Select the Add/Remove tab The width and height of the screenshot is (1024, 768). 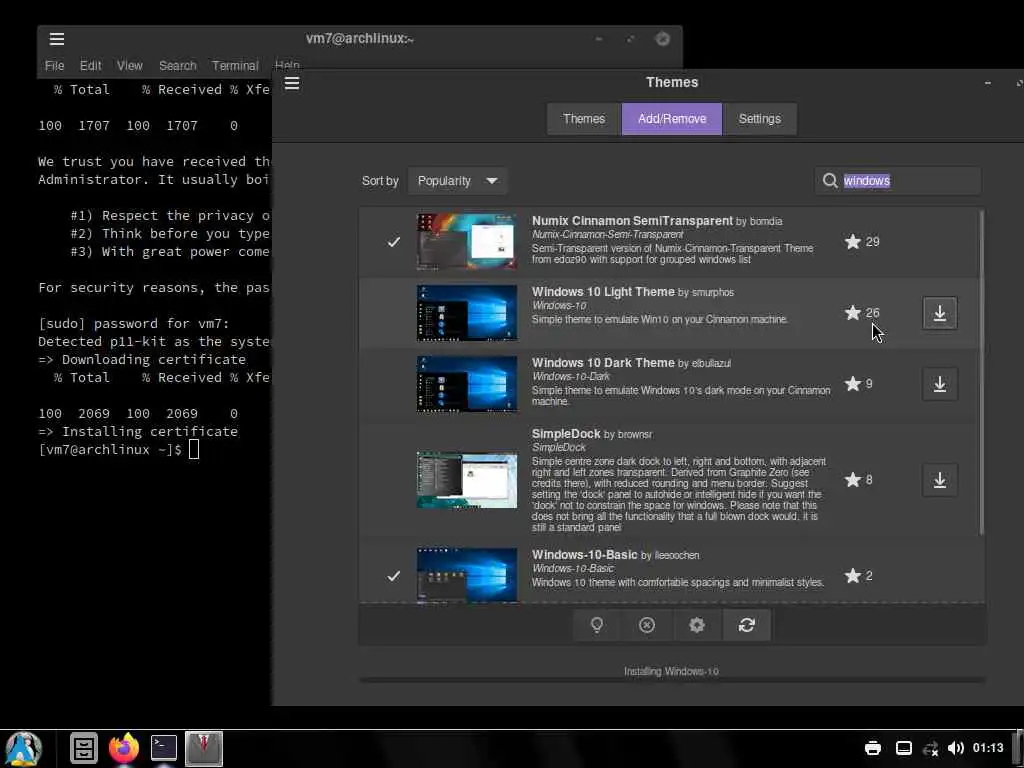(x=672, y=119)
